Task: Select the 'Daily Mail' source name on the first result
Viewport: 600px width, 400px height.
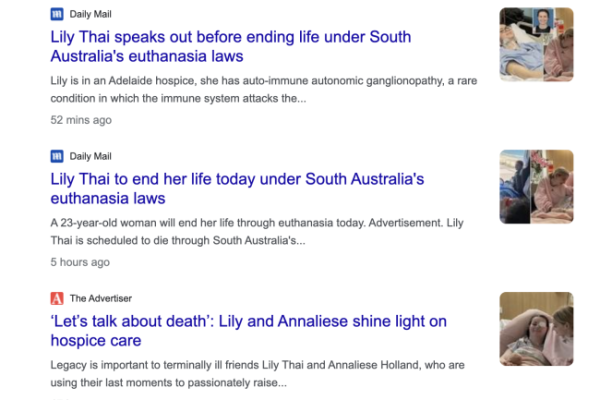Action: [90, 14]
